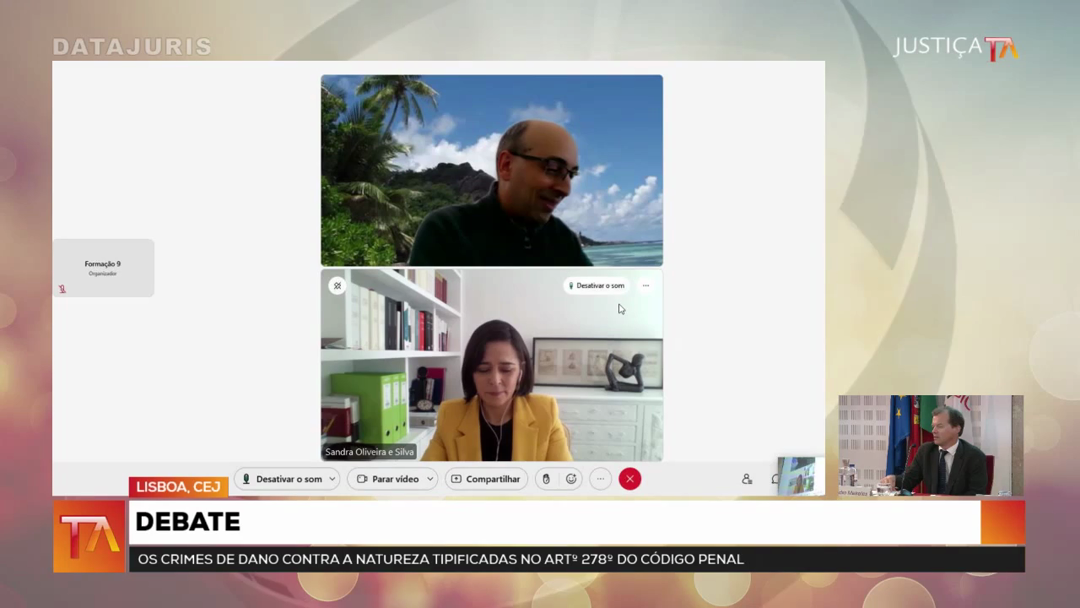This screenshot has width=1080, height=608.
Task: Select the Formação 9 organizer tile
Action: pyautogui.click(x=103, y=267)
